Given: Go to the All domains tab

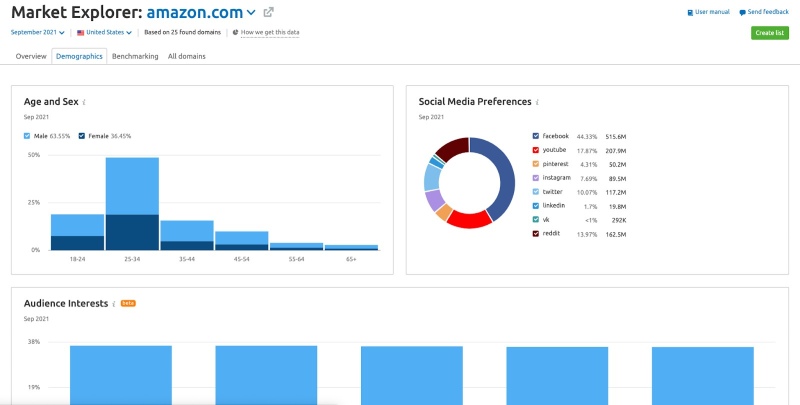Looking at the screenshot, I should click(186, 56).
